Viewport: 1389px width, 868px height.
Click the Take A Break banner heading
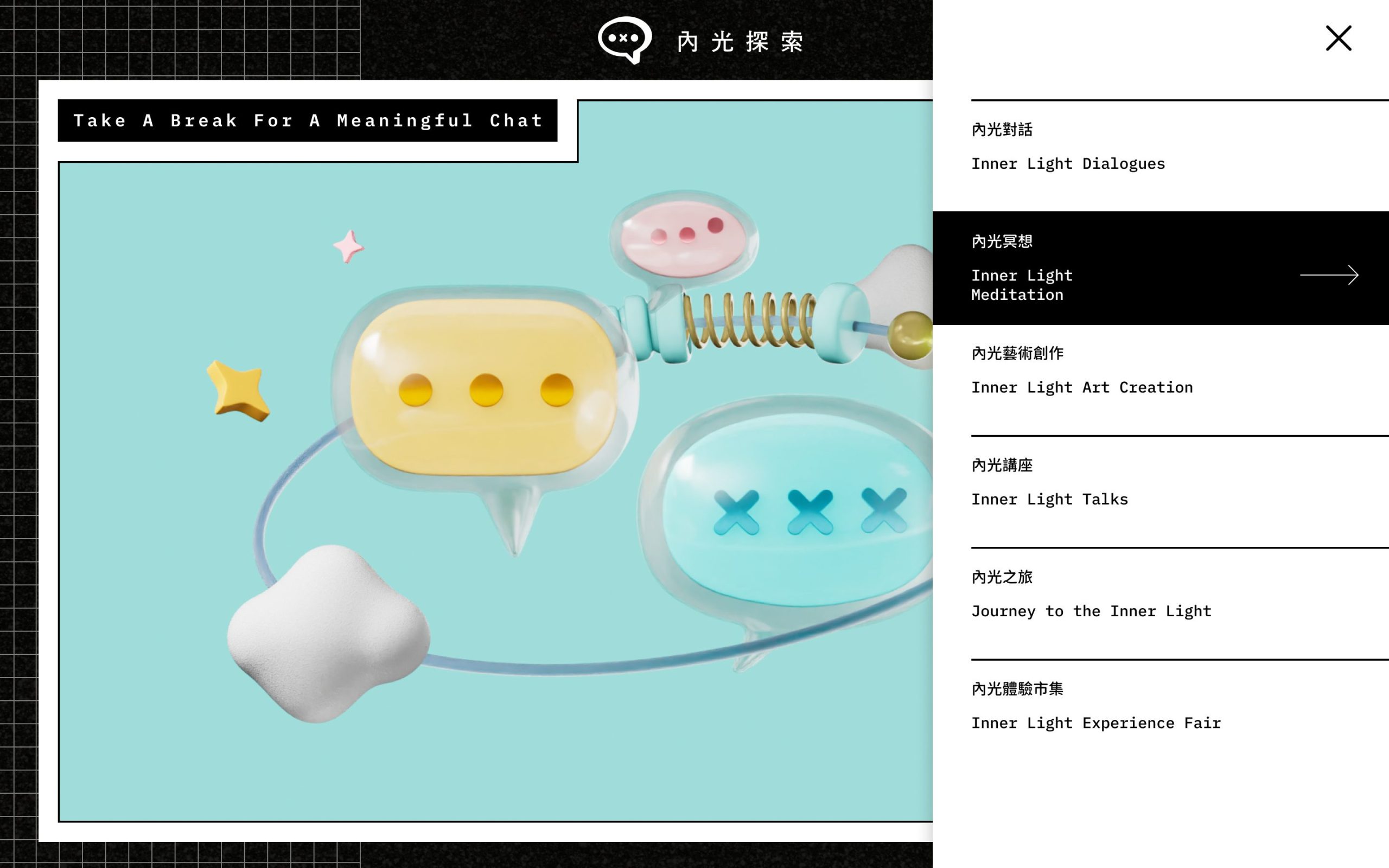pos(308,120)
